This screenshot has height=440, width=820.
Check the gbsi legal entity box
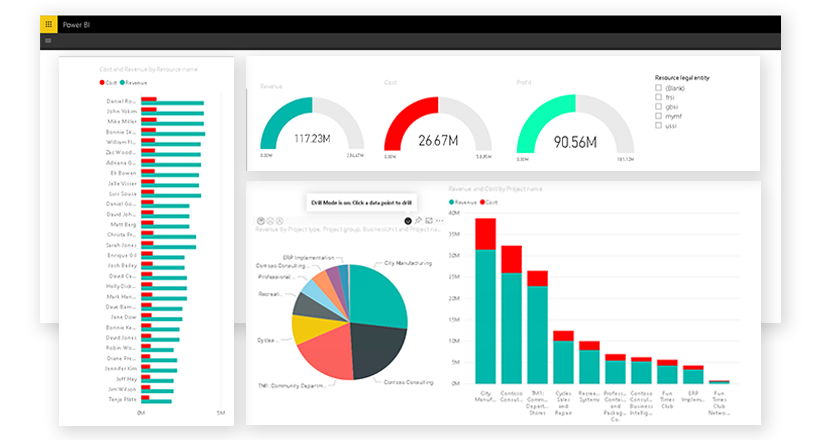point(658,107)
